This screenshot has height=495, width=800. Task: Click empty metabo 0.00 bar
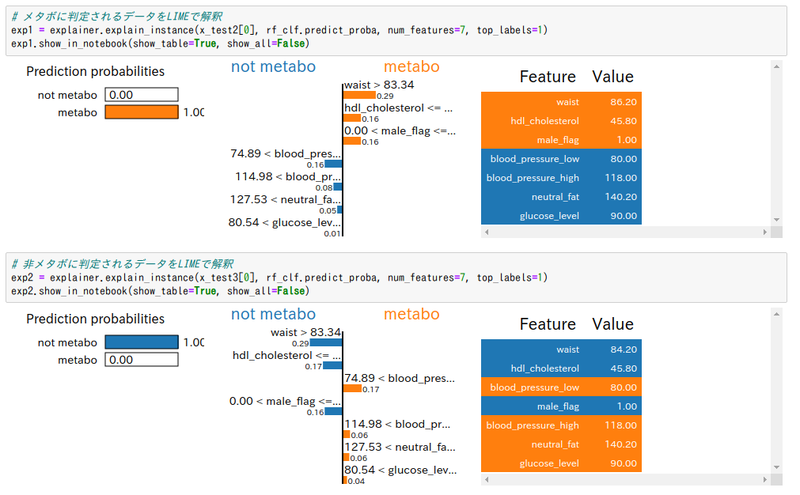click(142, 360)
